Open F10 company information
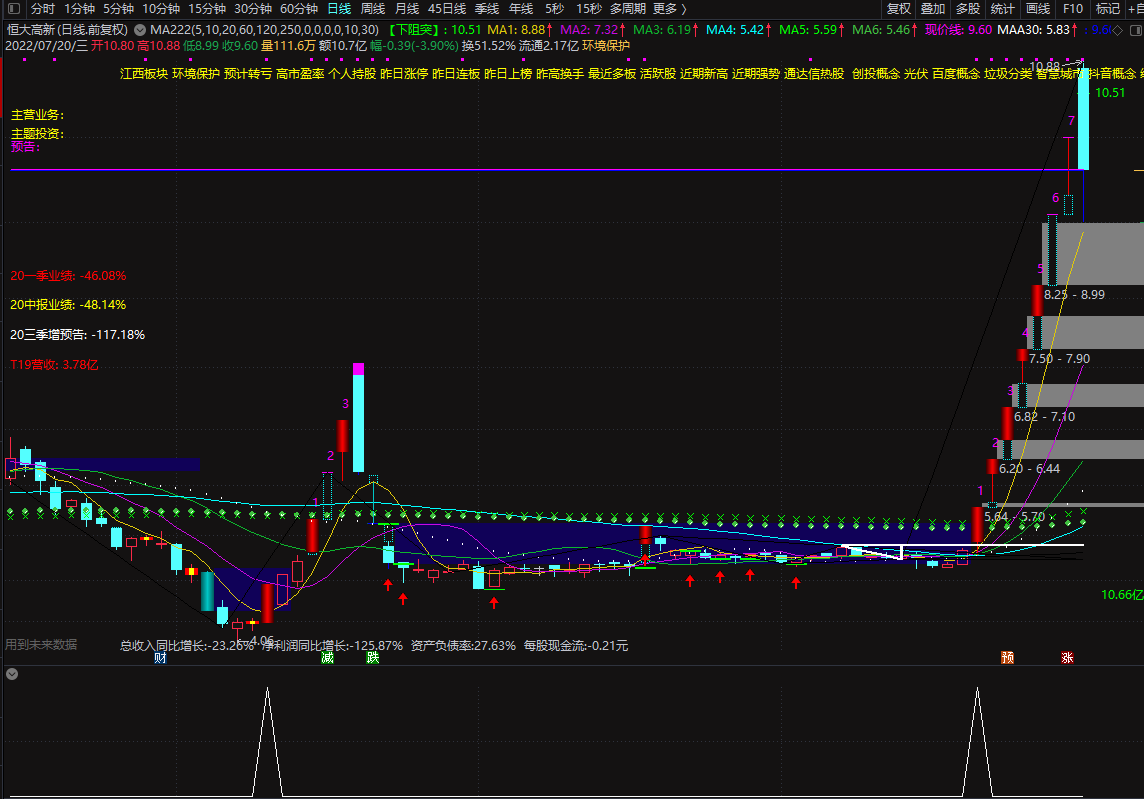 click(1073, 9)
